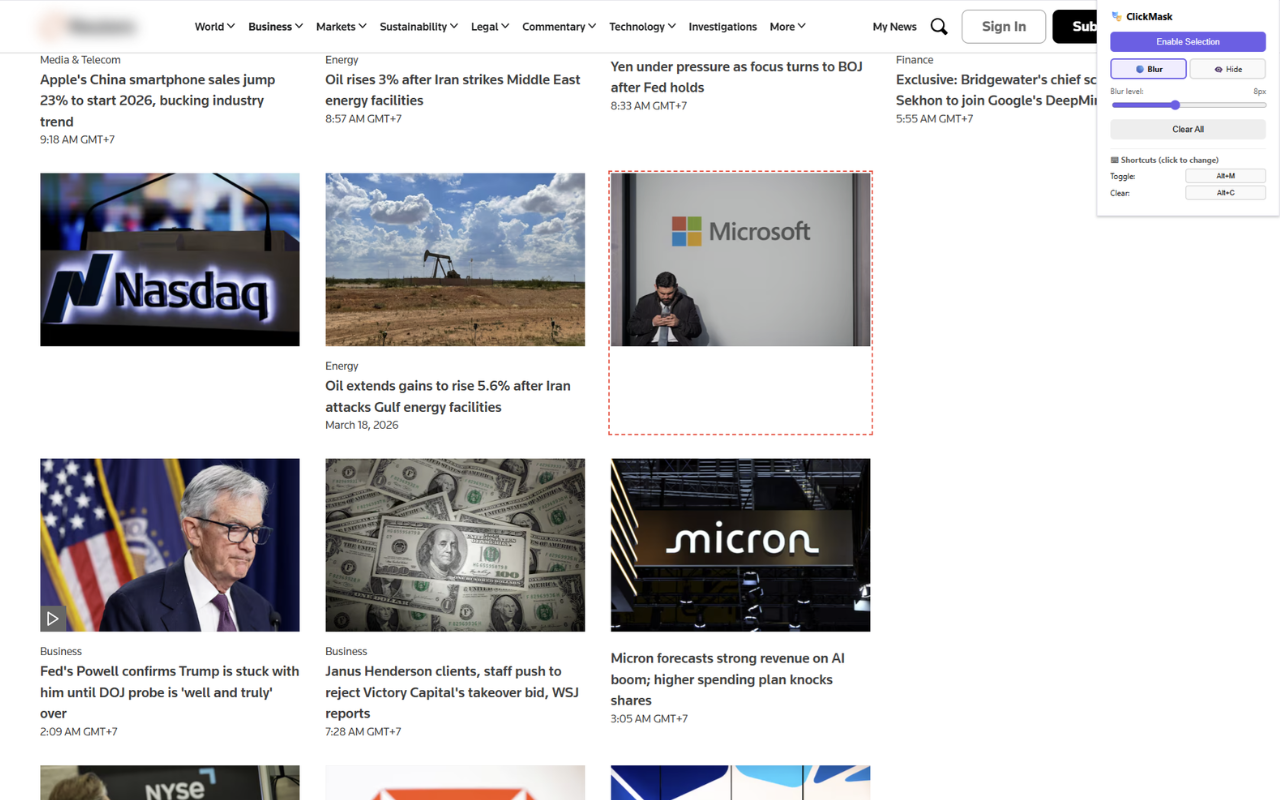Play the Fed's Powell video thumbnail icon
Image resolution: width=1280 pixels, height=800 pixels.
(x=53, y=618)
